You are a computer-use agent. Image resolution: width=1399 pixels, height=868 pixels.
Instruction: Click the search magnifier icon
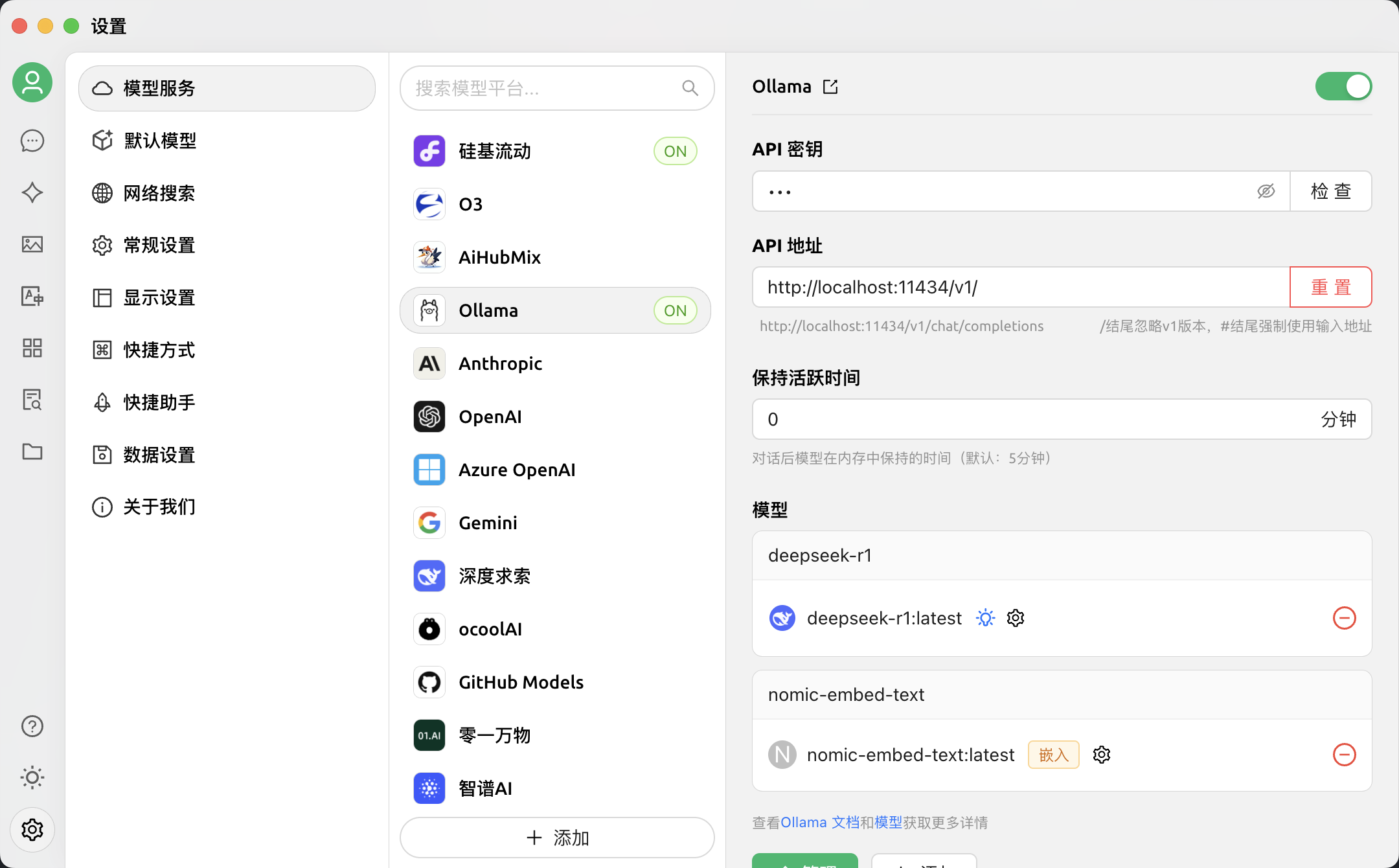[690, 88]
